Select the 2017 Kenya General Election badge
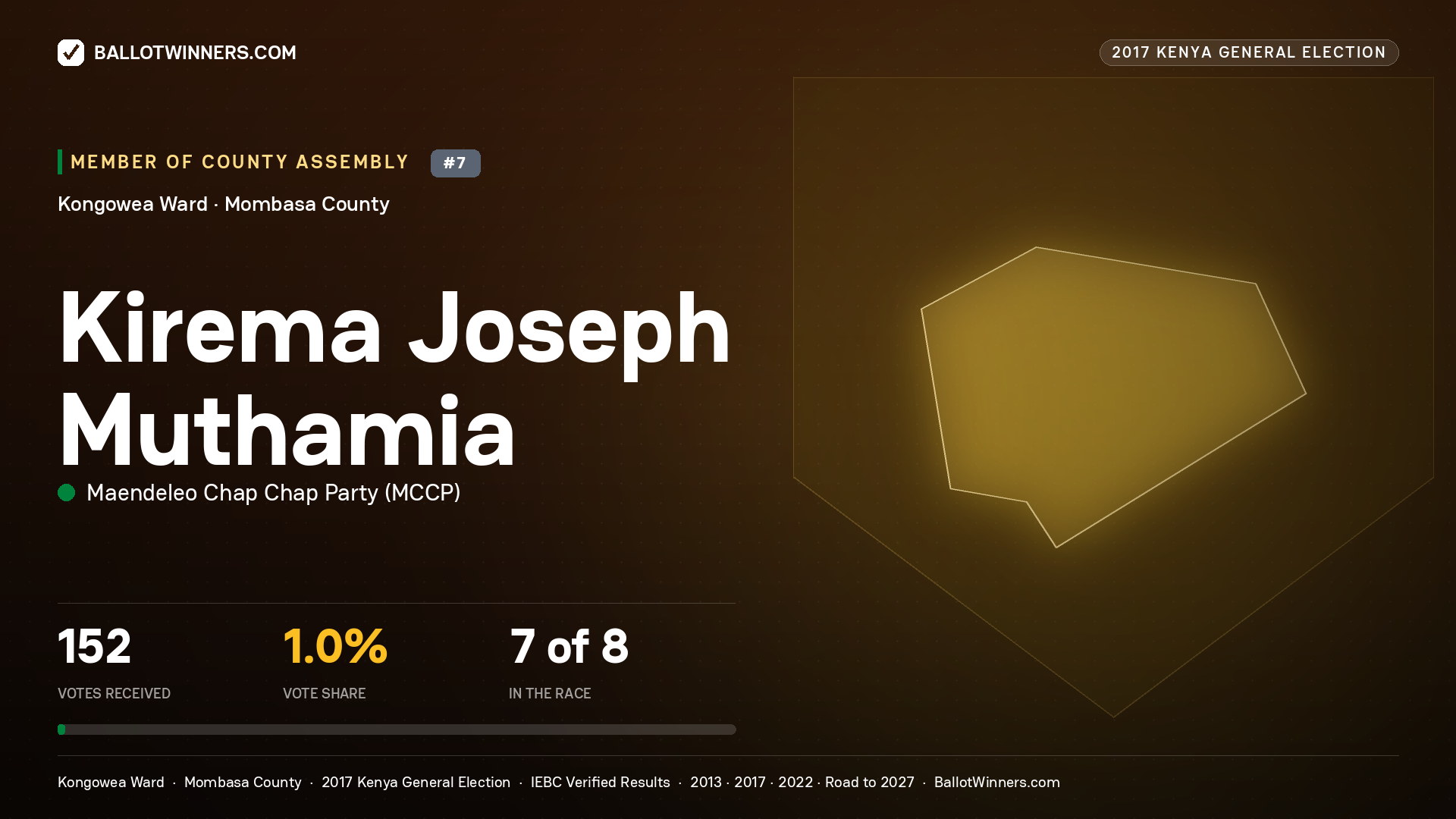Screen dimensions: 1456x819 [1249, 52]
